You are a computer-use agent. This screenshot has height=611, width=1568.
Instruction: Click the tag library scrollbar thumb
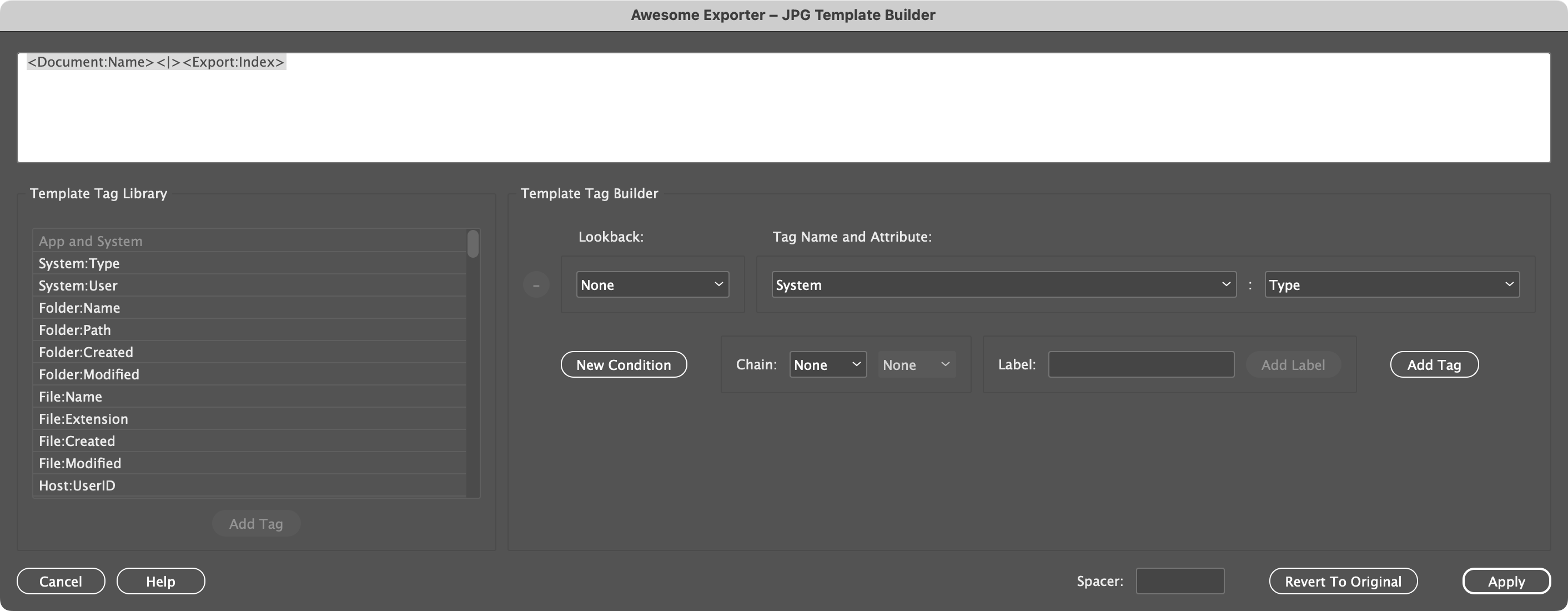[x=473, y=244]
